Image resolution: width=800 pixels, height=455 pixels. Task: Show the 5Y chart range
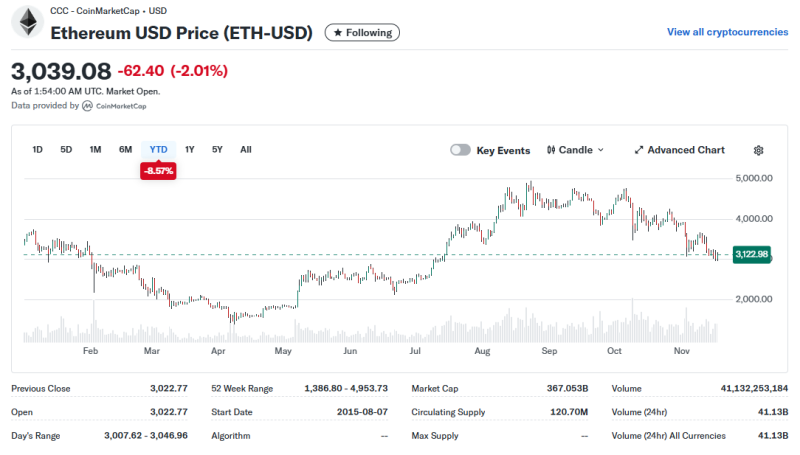pos(217,149)
